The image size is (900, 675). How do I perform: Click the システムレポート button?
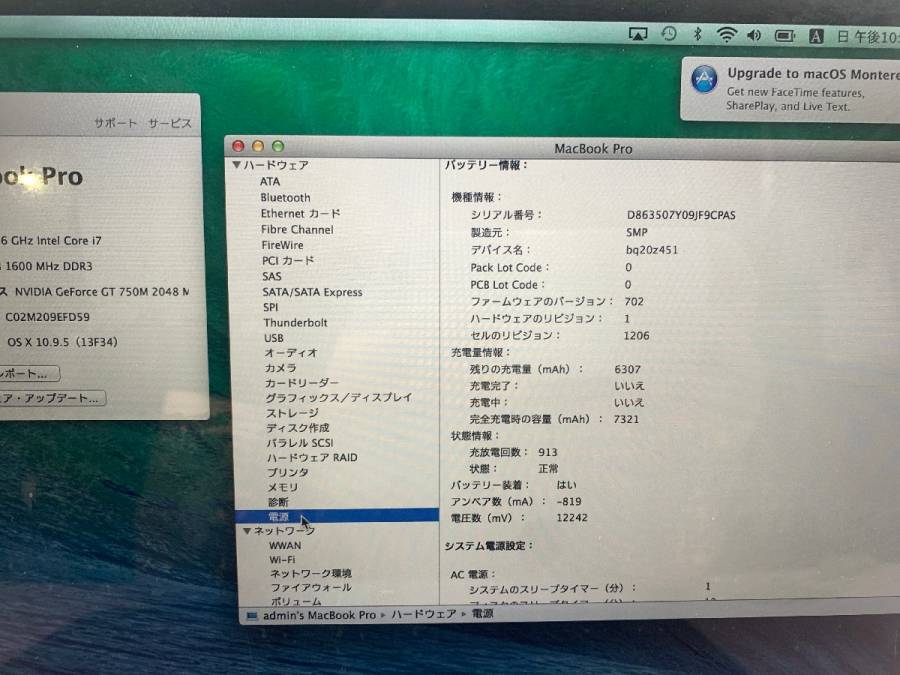[28, 373]
